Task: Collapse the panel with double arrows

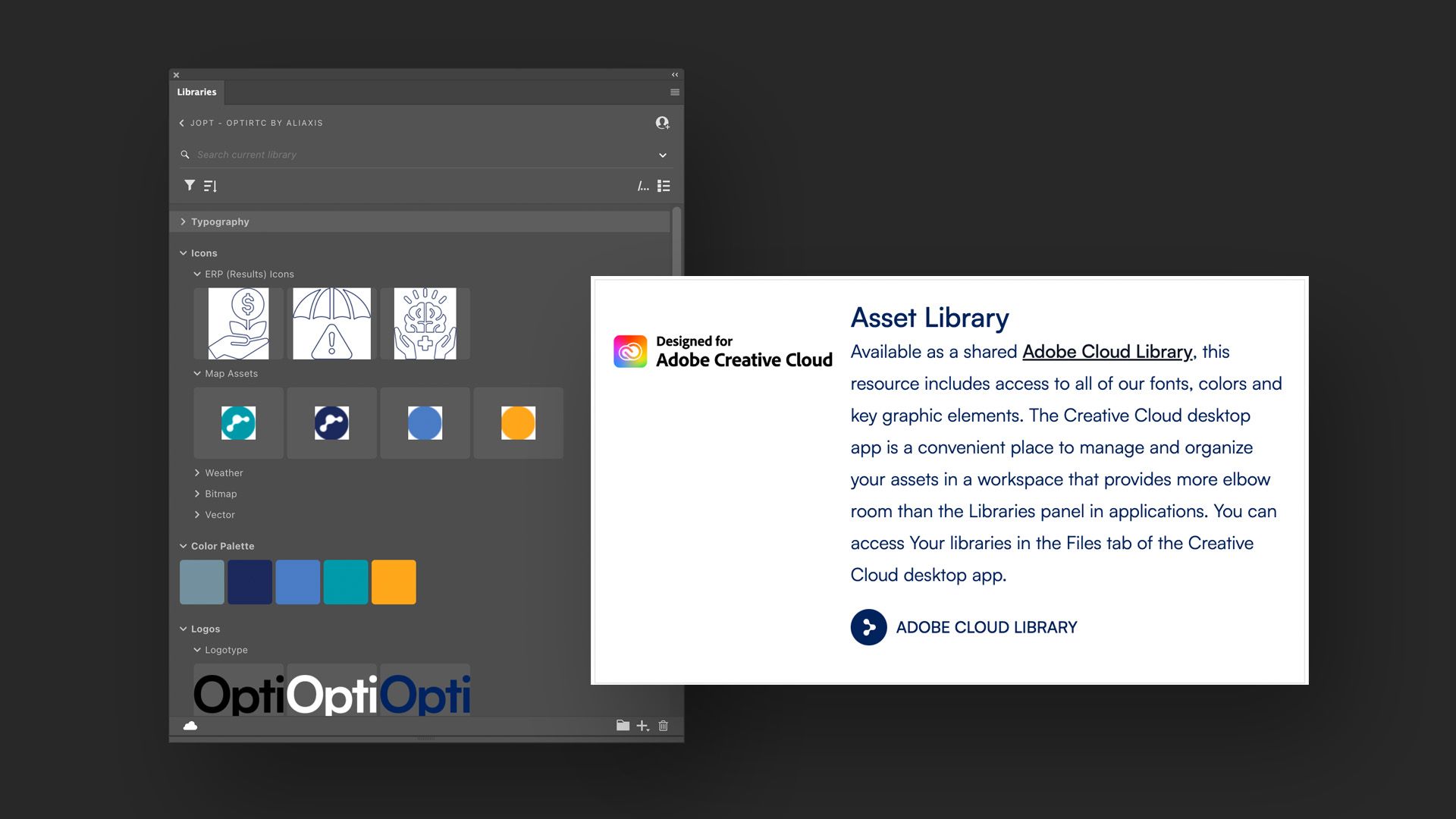Action: [674, 75]
